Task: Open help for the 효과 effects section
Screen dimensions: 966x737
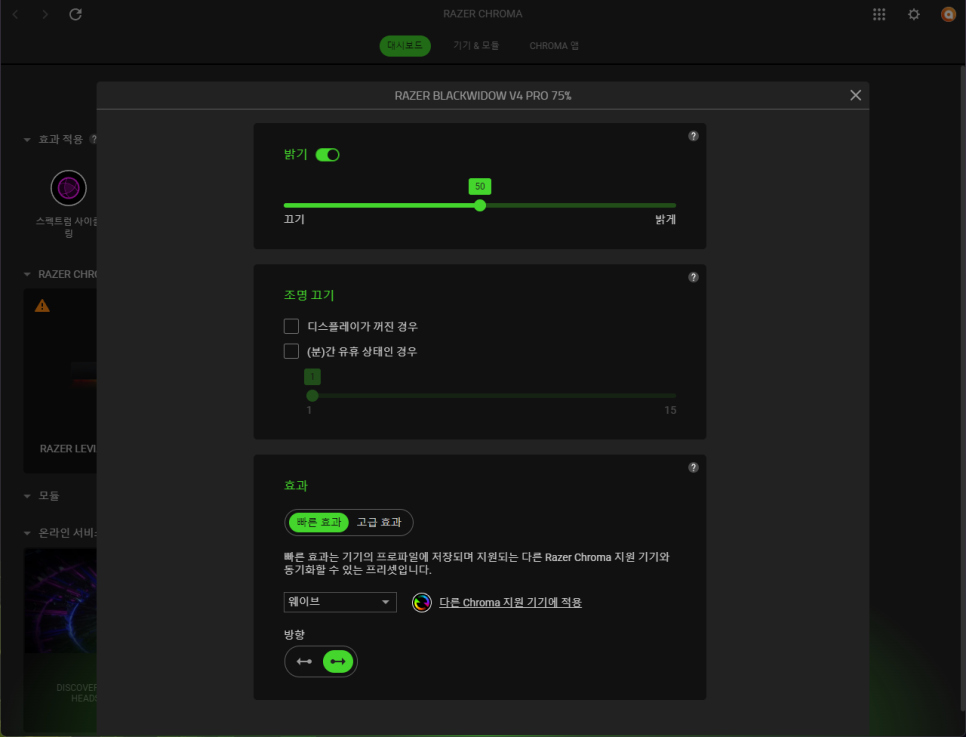Action: pos(693,468)
